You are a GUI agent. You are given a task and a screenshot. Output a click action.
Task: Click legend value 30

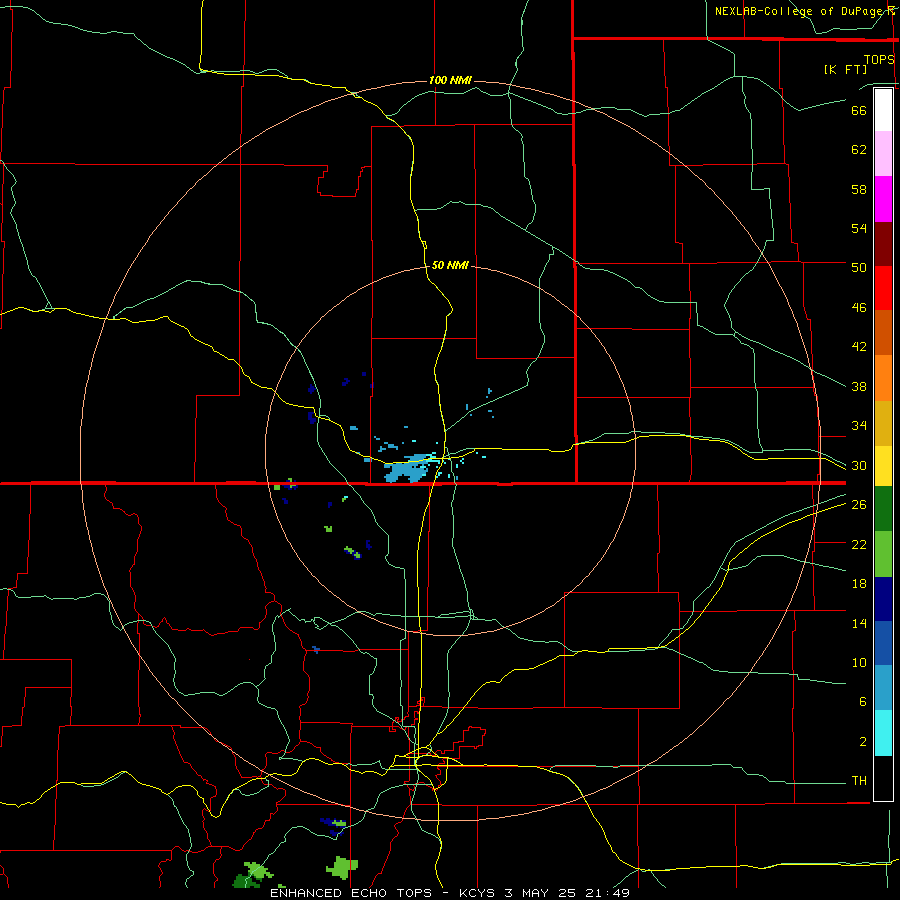tap(859, 465)
